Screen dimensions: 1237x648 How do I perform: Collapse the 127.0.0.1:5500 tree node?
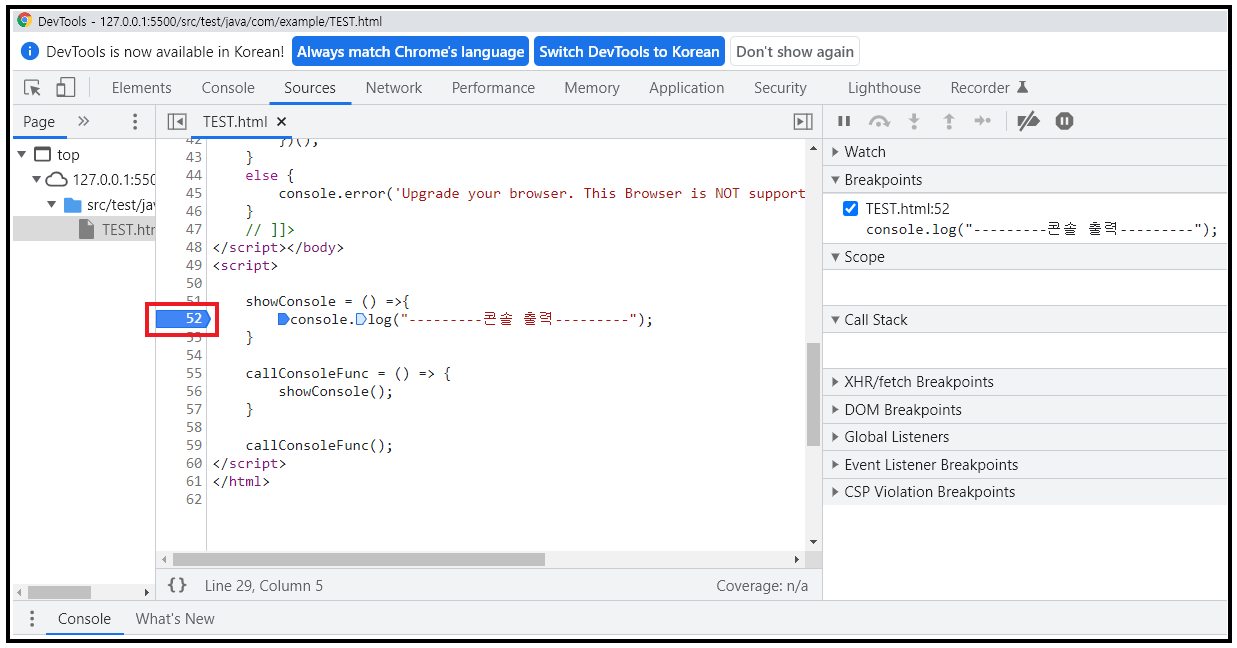pyautogui.click(x=37, y=179)
